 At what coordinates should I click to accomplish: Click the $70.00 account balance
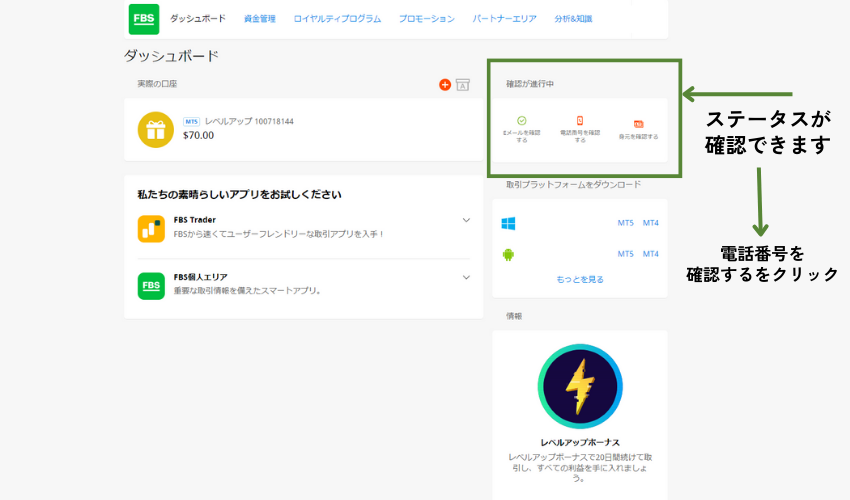pyautogui.click(x=198, y=136)
